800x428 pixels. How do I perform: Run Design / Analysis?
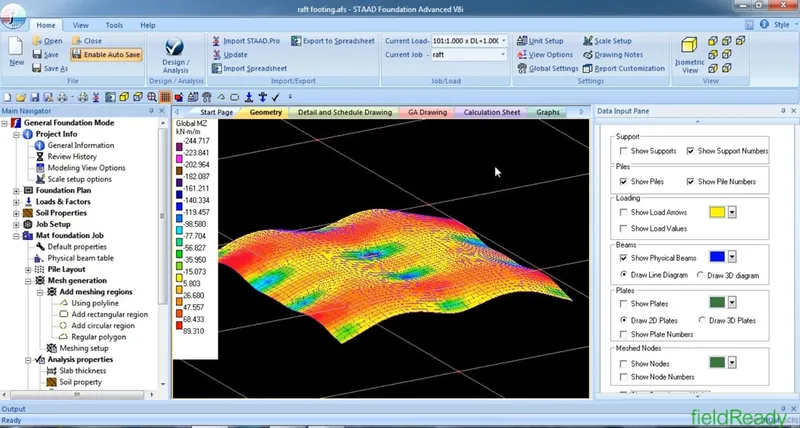click(176, 56)
